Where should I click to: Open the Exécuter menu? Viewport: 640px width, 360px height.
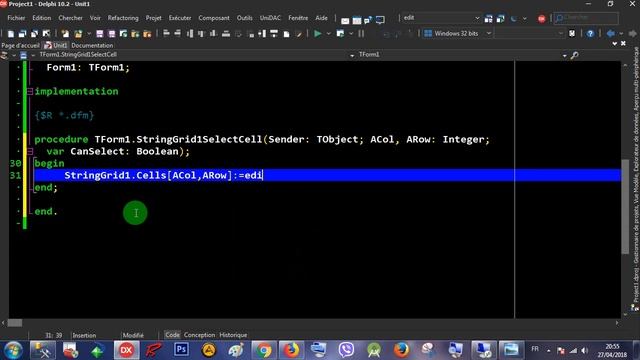[180, 18]
